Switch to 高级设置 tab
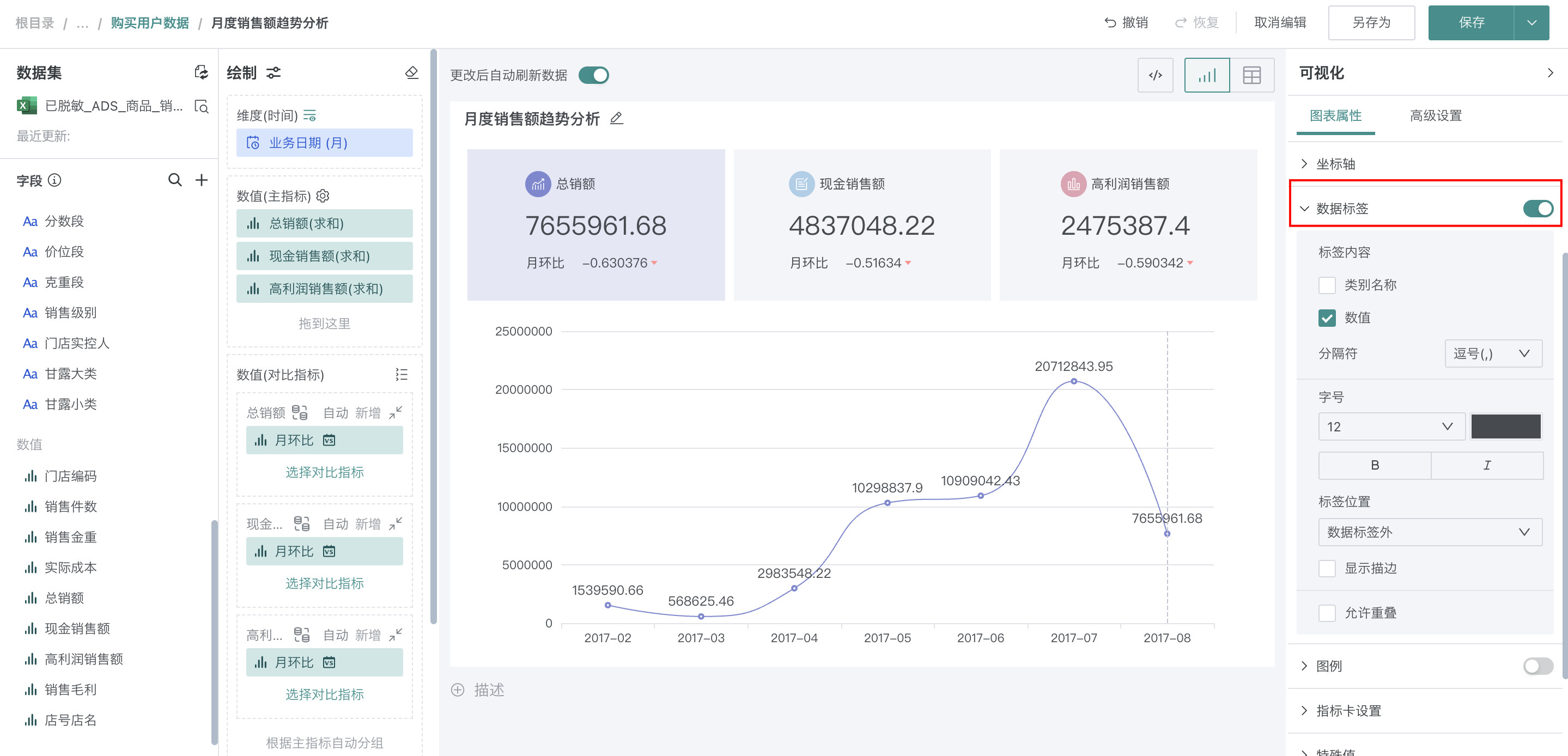Image resolution: width=1568 pixels, height=756 pixels. click(x=1435, y=115)
